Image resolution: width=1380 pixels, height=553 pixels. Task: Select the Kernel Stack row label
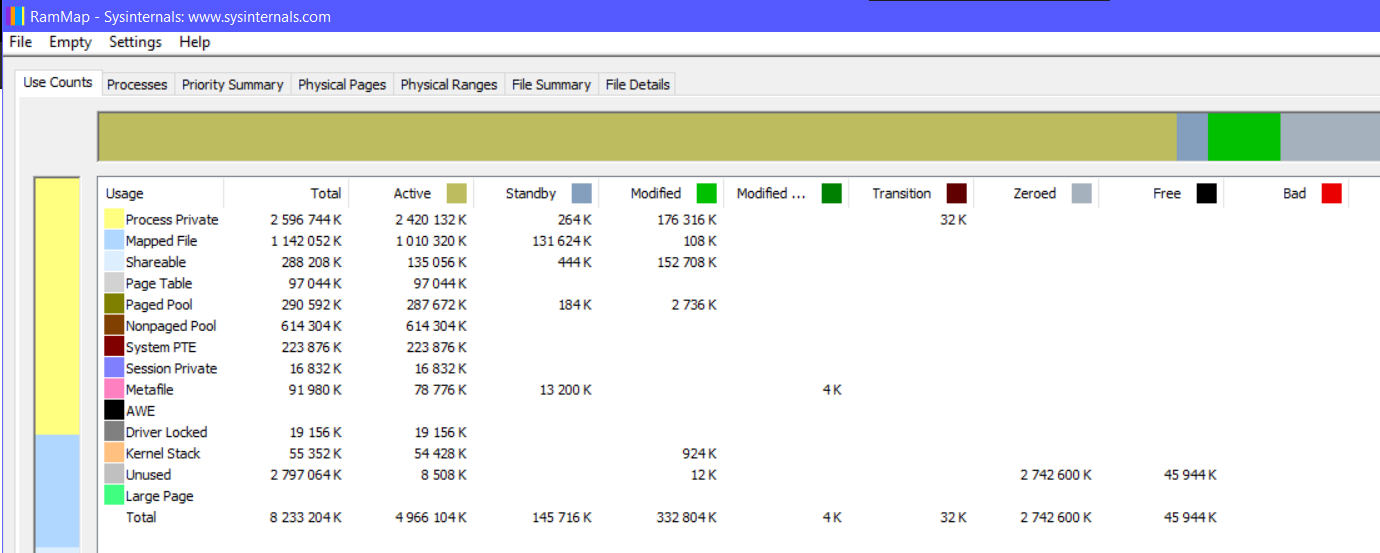(163, 453)
